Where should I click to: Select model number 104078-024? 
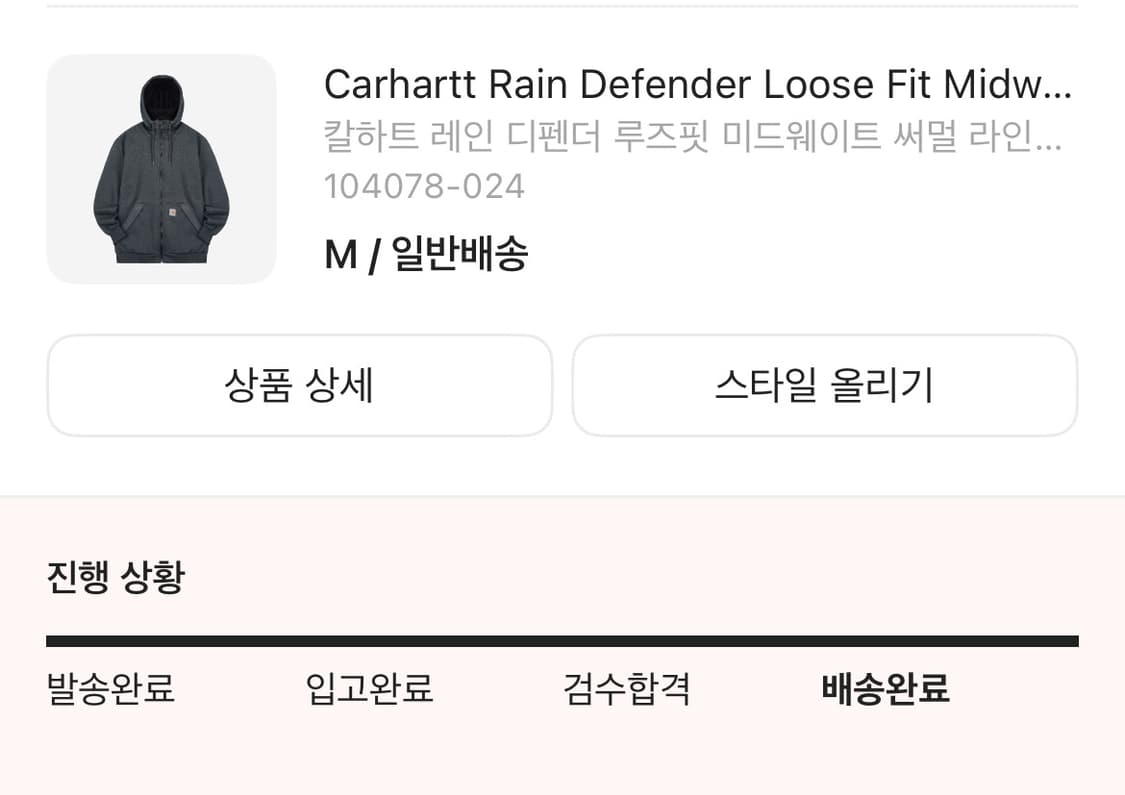coord(424,186)
